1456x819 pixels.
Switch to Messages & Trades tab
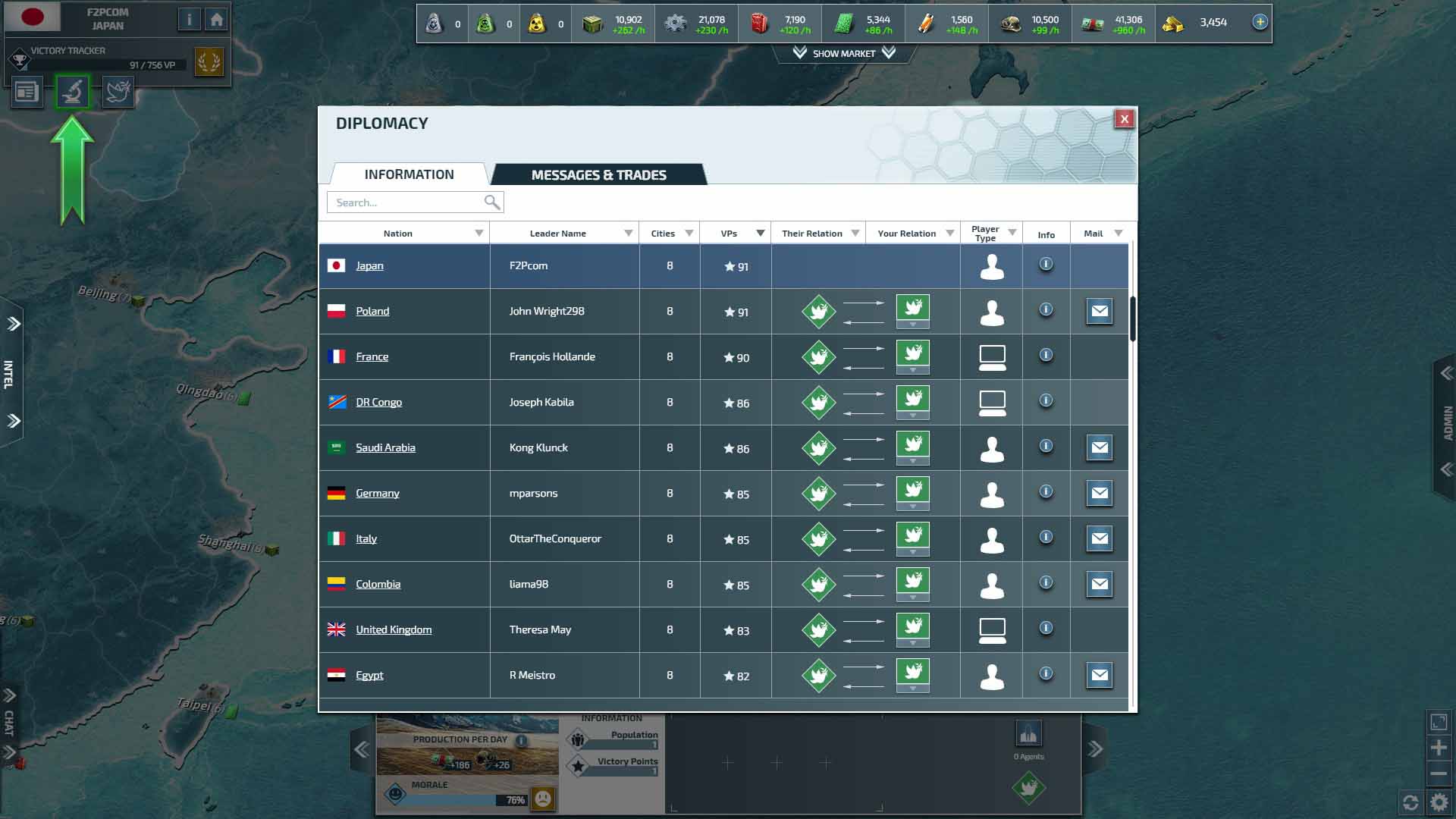pyautogui.click(x=598, y=175)
